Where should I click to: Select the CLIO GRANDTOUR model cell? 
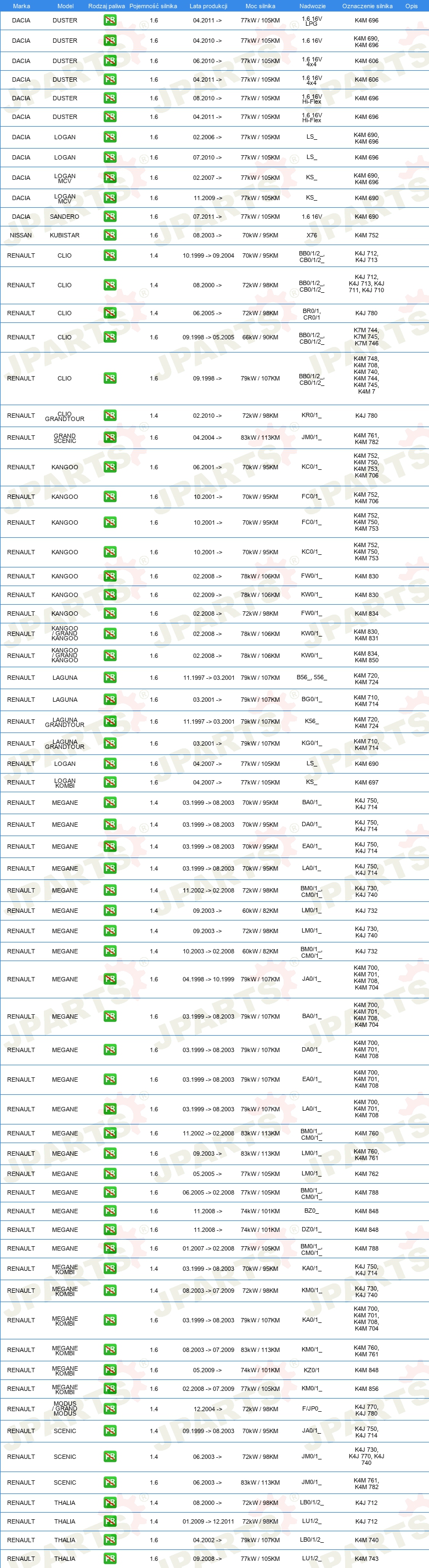coord(65,416)
